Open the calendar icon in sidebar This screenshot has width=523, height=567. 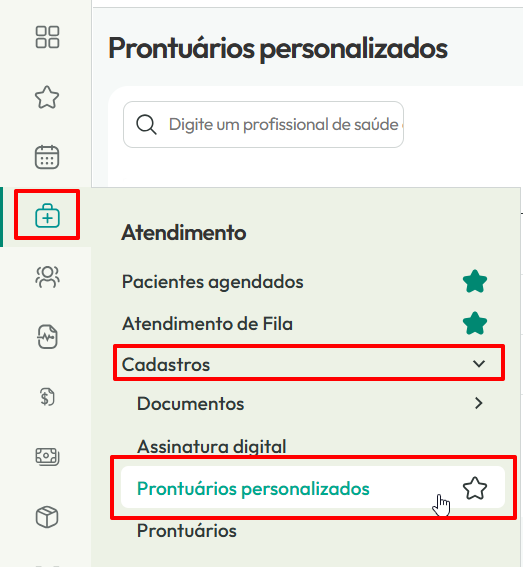click(47, 157)
